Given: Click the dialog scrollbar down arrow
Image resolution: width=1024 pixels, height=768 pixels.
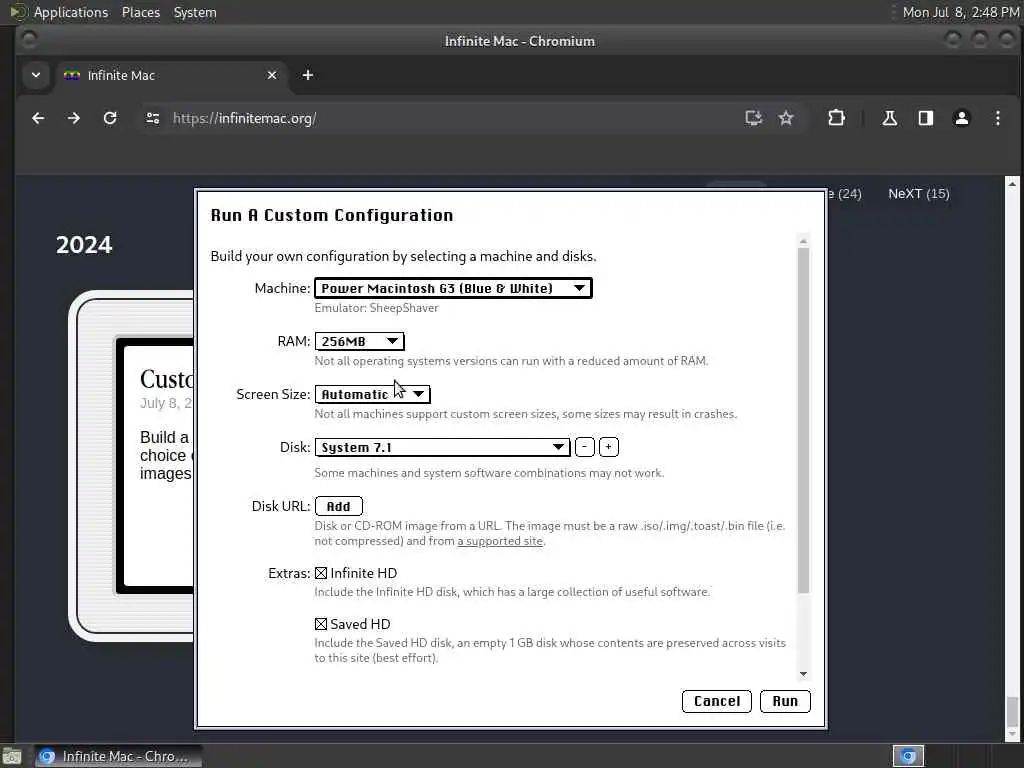Looking at the screenshot, I should pyautogui.click(x=803, y=674).
